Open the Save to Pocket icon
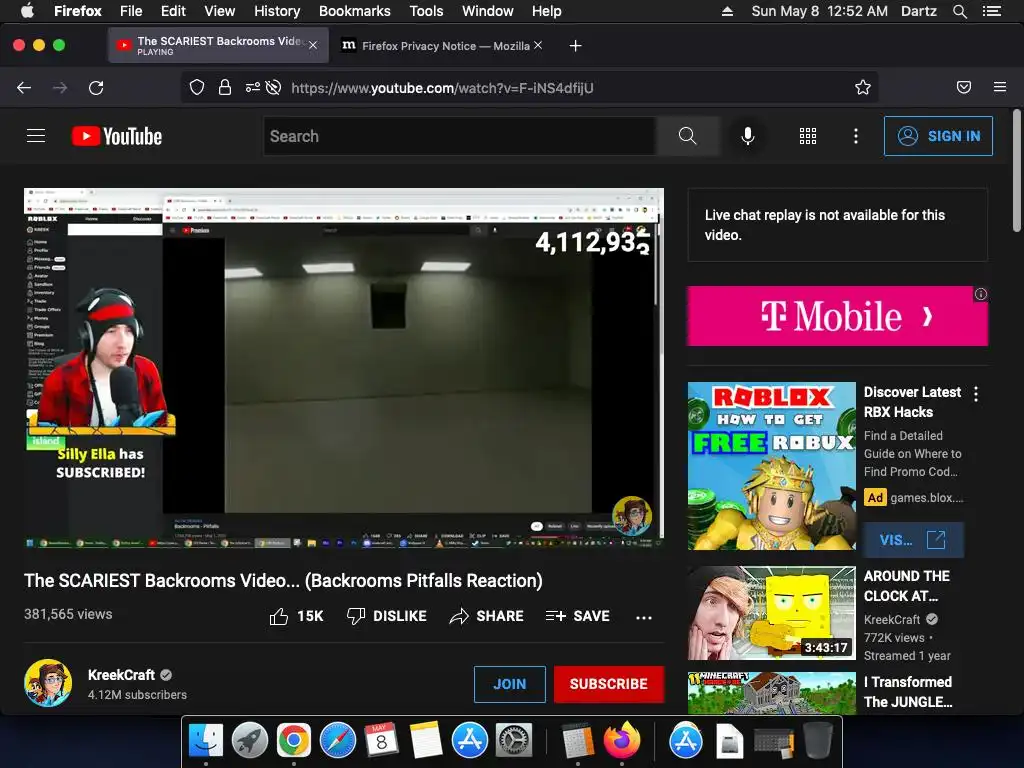1024x768 pixels. coord(964,88)
